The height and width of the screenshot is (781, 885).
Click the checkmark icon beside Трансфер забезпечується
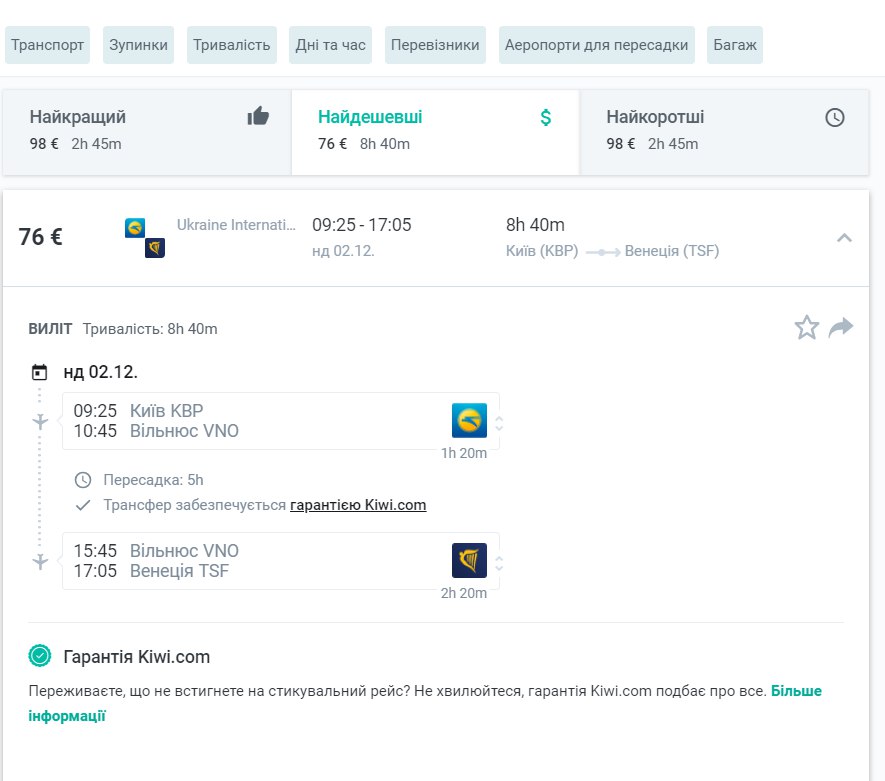83,505
